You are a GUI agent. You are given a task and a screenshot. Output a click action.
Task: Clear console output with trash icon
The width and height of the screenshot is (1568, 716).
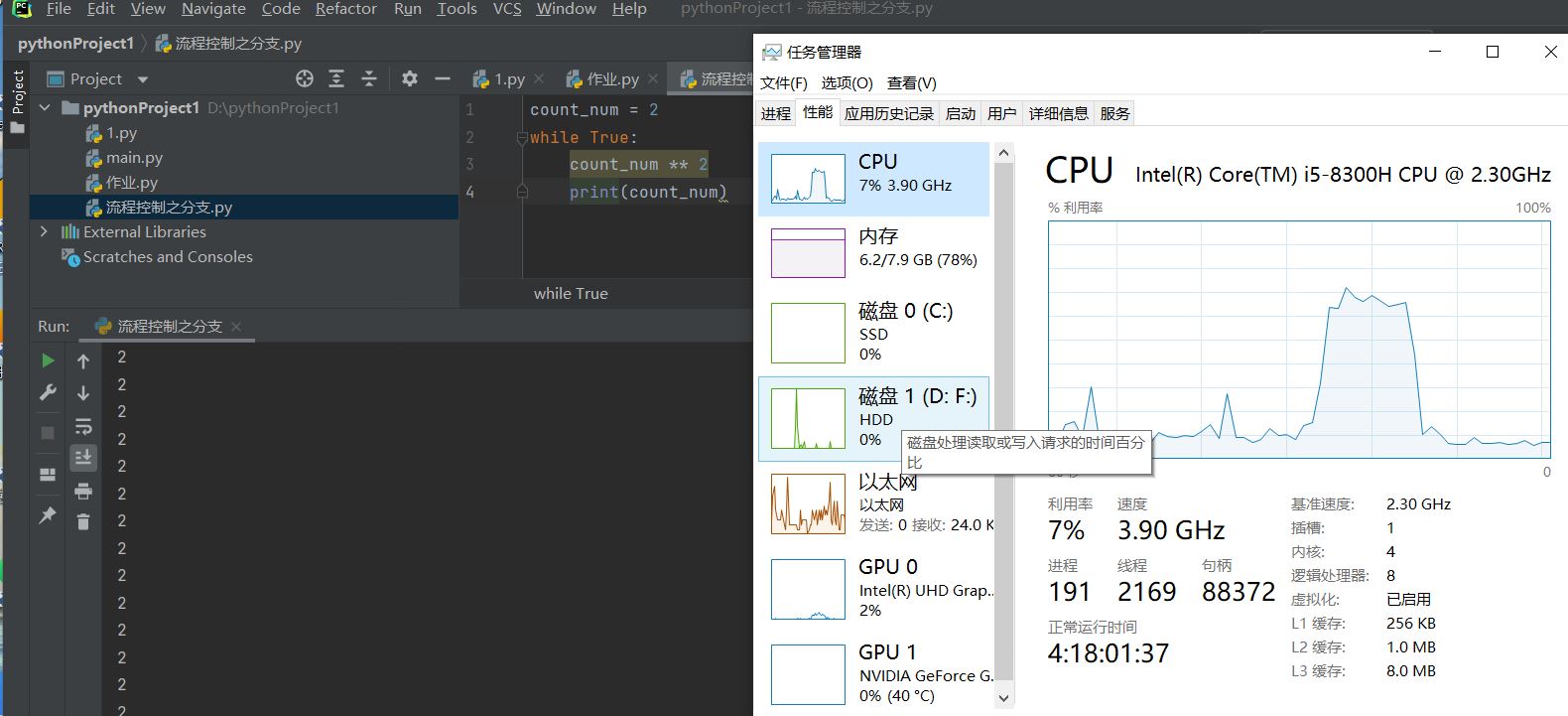pyautogui.click(x=83, y=521)
